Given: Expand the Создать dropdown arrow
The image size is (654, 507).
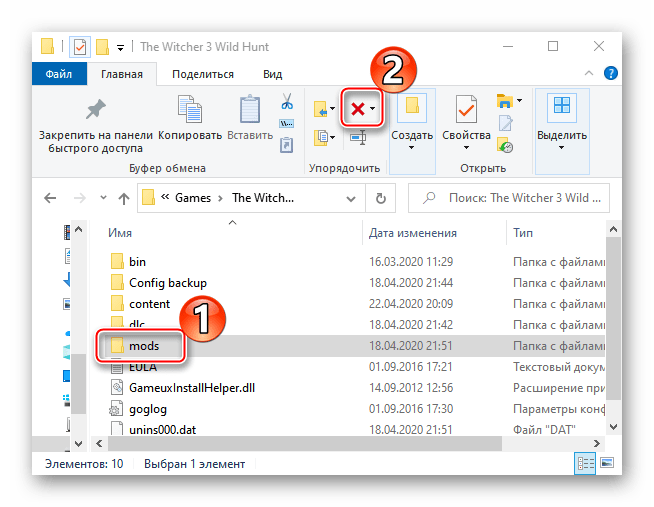Looking at the screenshot, I should pos(412,148).
